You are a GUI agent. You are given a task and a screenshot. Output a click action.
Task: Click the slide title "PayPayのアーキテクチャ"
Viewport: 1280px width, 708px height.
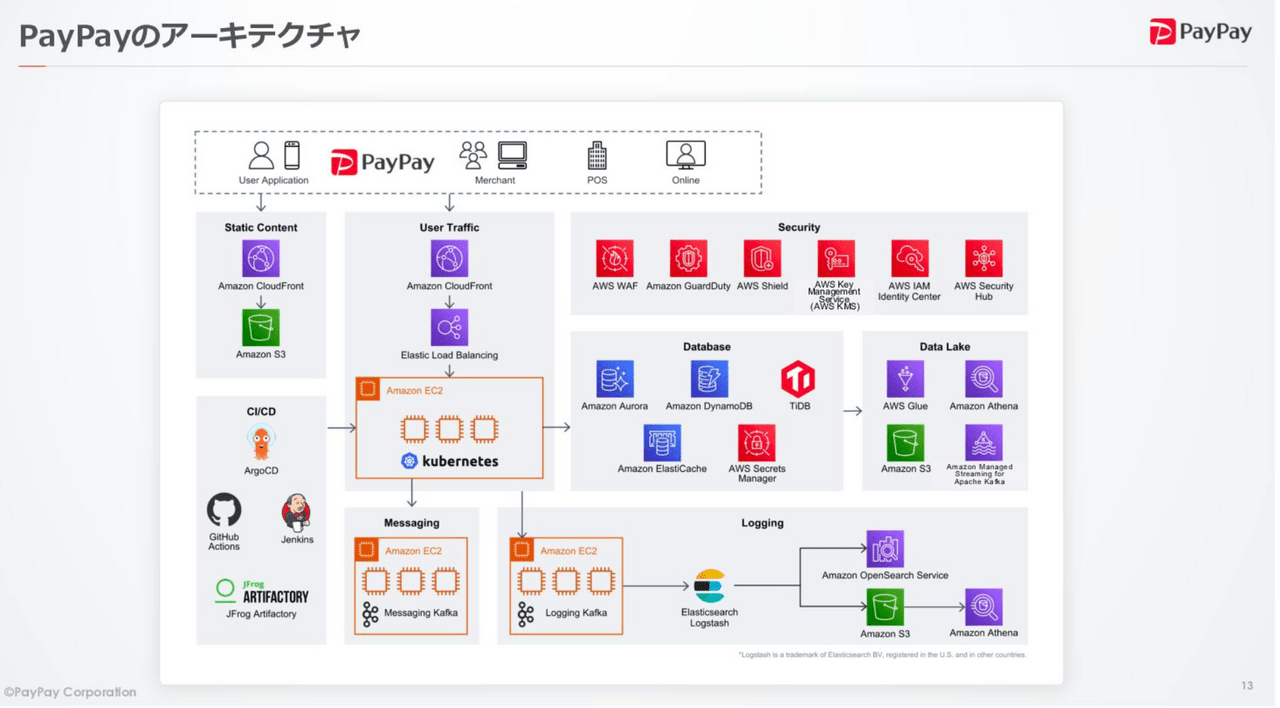pos(190,36)
